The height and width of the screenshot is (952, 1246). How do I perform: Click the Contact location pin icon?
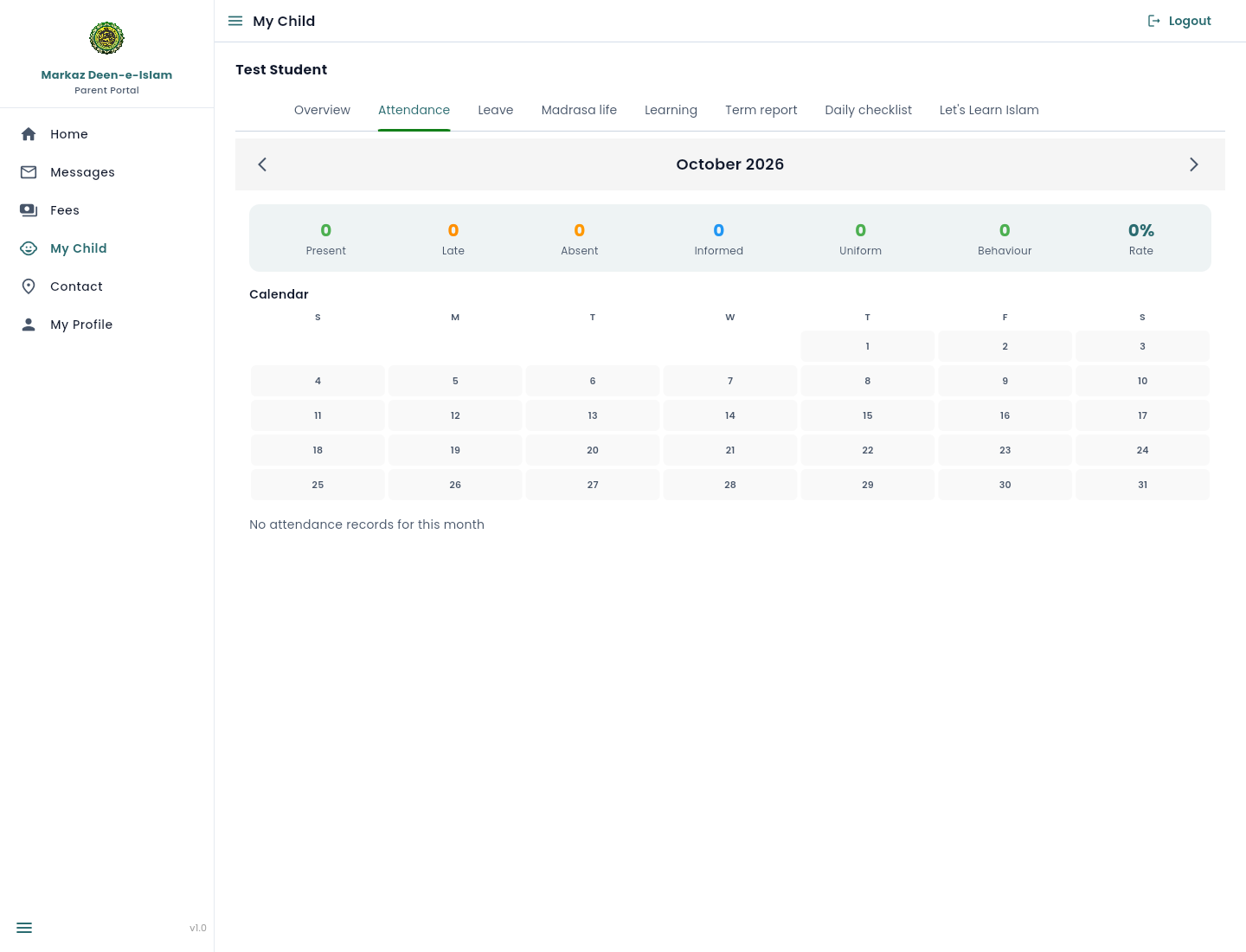click(29, 286)
